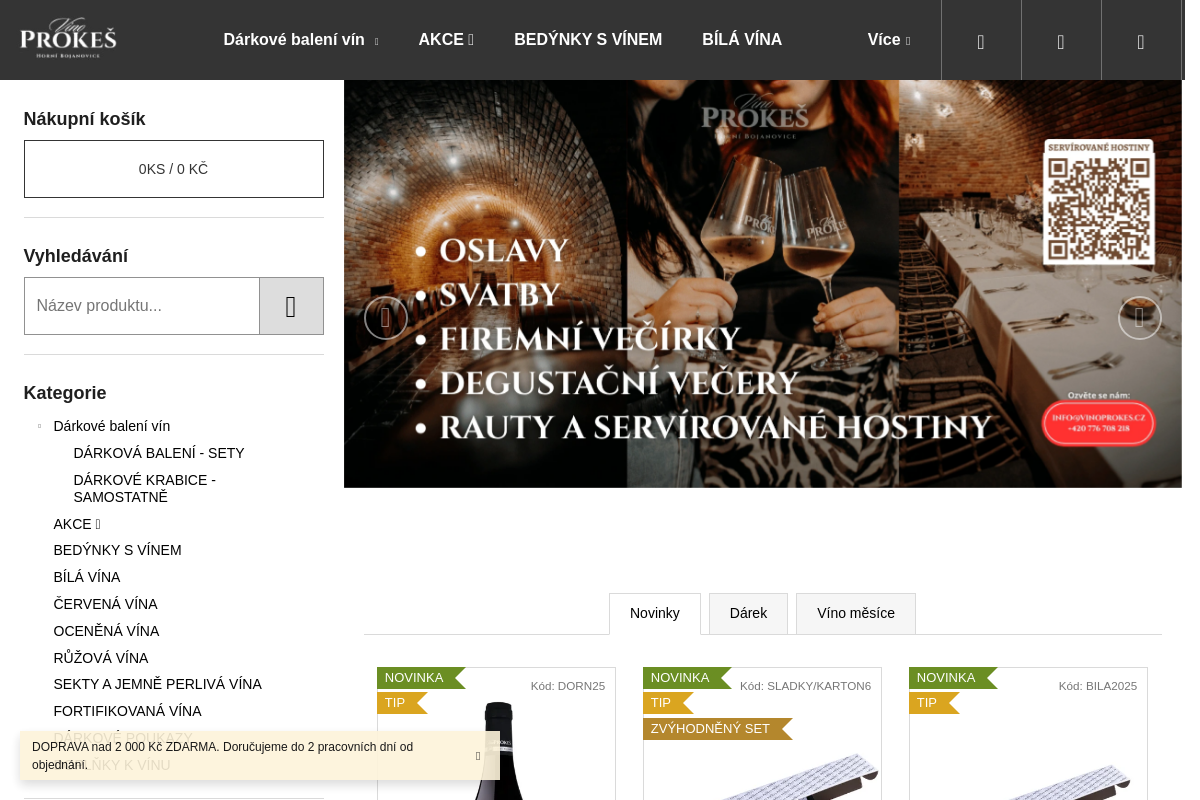Open DÁRKOVÉ KRABICE - SAMOSTATNĚ subcategory
This screenshot has height=800, width=1200.
tap(145, 488)
